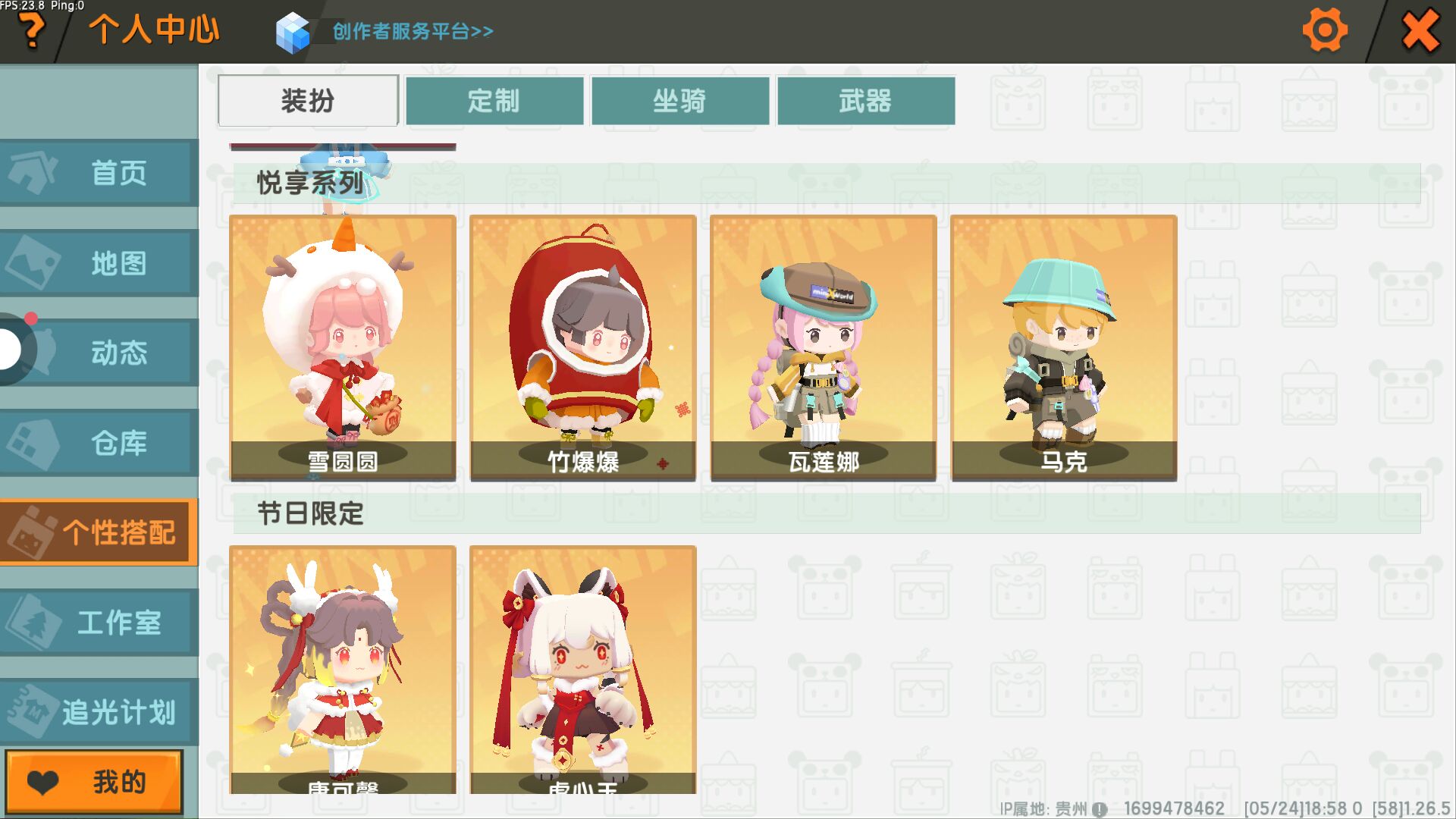Image resolution: width=1456 pixels, height=819 pixels.
Task: Click the blue cube creator platform icon
Action: pos(293,33)
